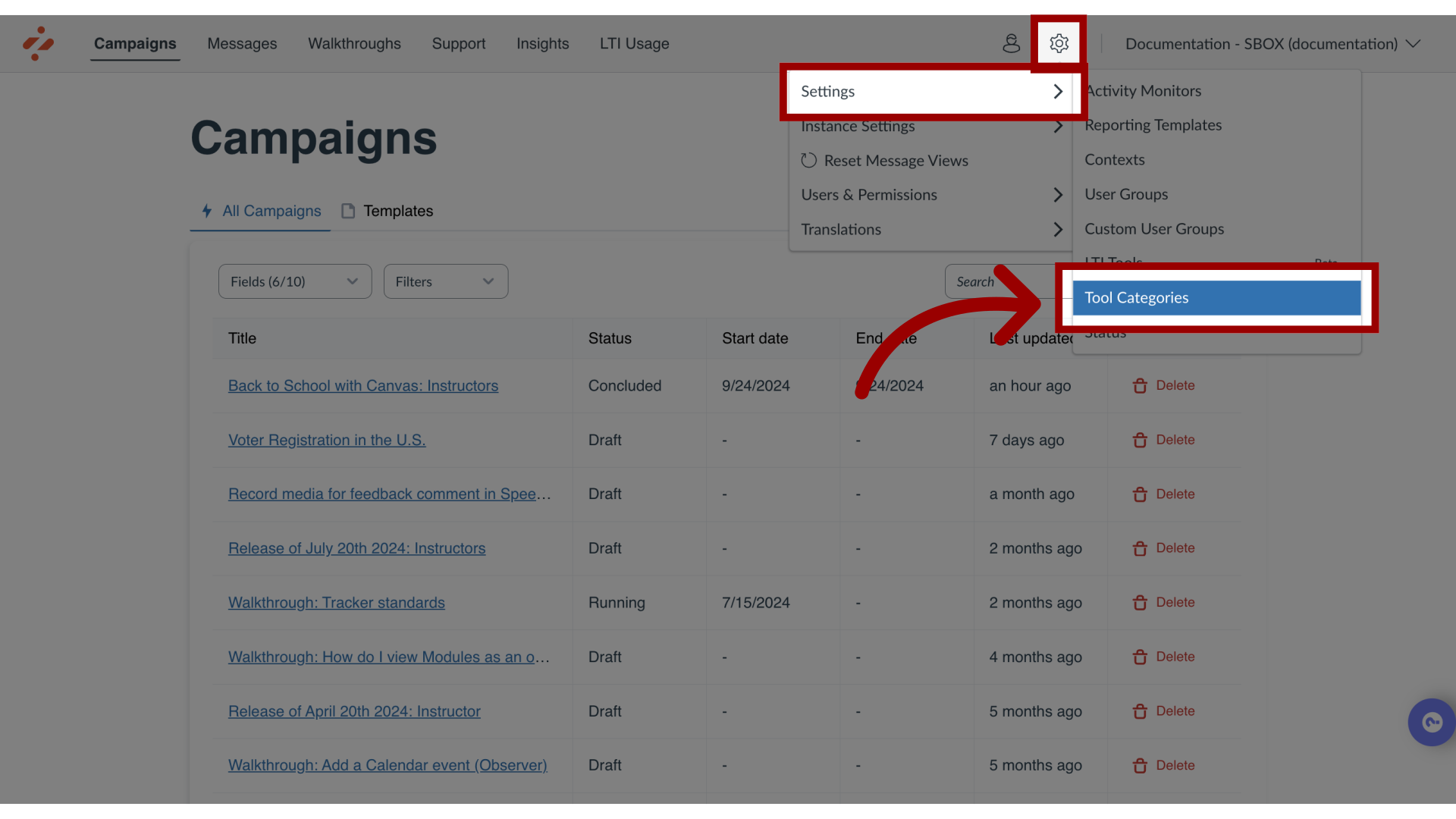Click trash icon for Back to School row
Image resolution: width=1456 pixels, height=819 pixels.
(x=1140, y=386)
